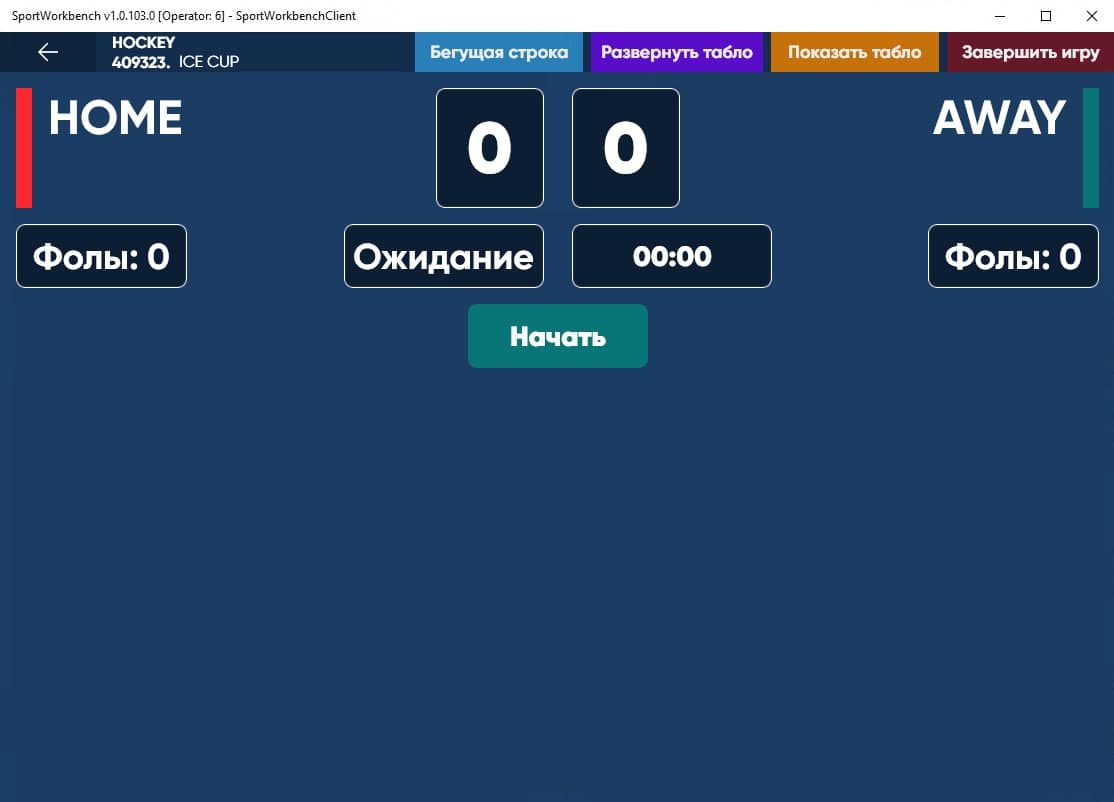The image size is (1114, 802).
Task: Click the teal AWAY team color bar
Action: pyautogui.click(x=1090, y=148)
